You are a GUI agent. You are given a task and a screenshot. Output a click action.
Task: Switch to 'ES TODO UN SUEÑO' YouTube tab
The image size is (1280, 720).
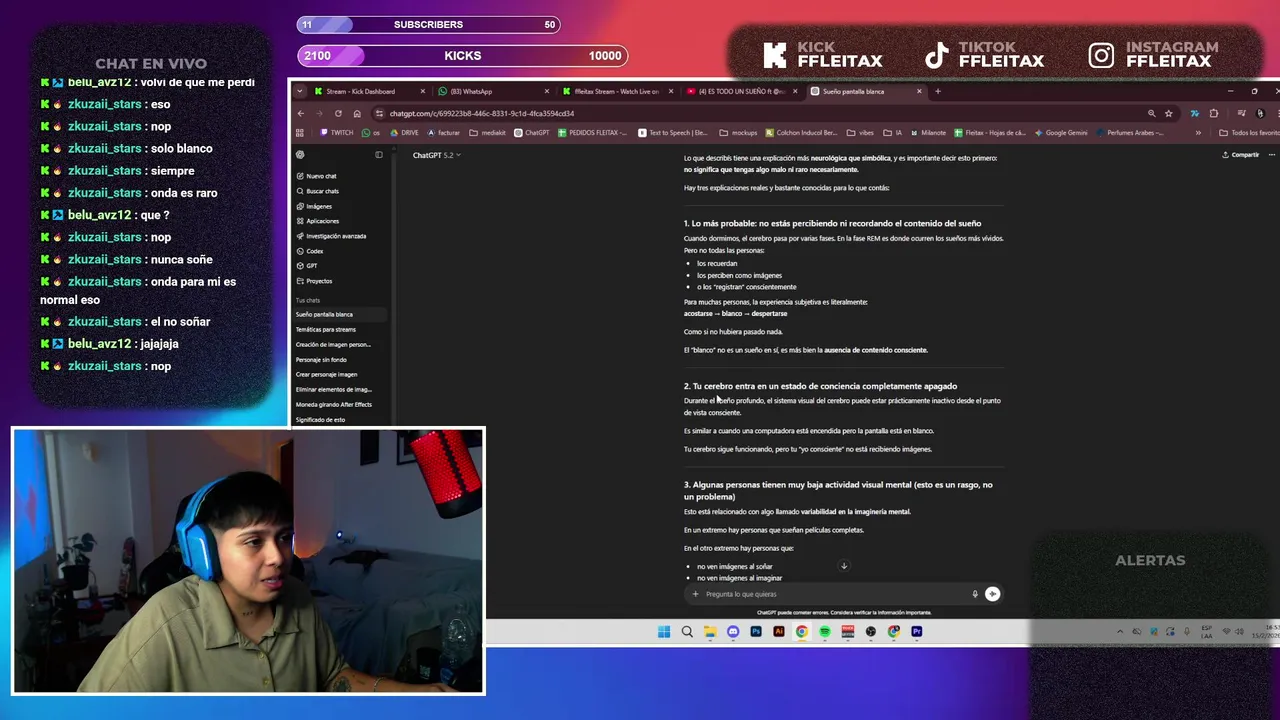click(x=741, y=91)
